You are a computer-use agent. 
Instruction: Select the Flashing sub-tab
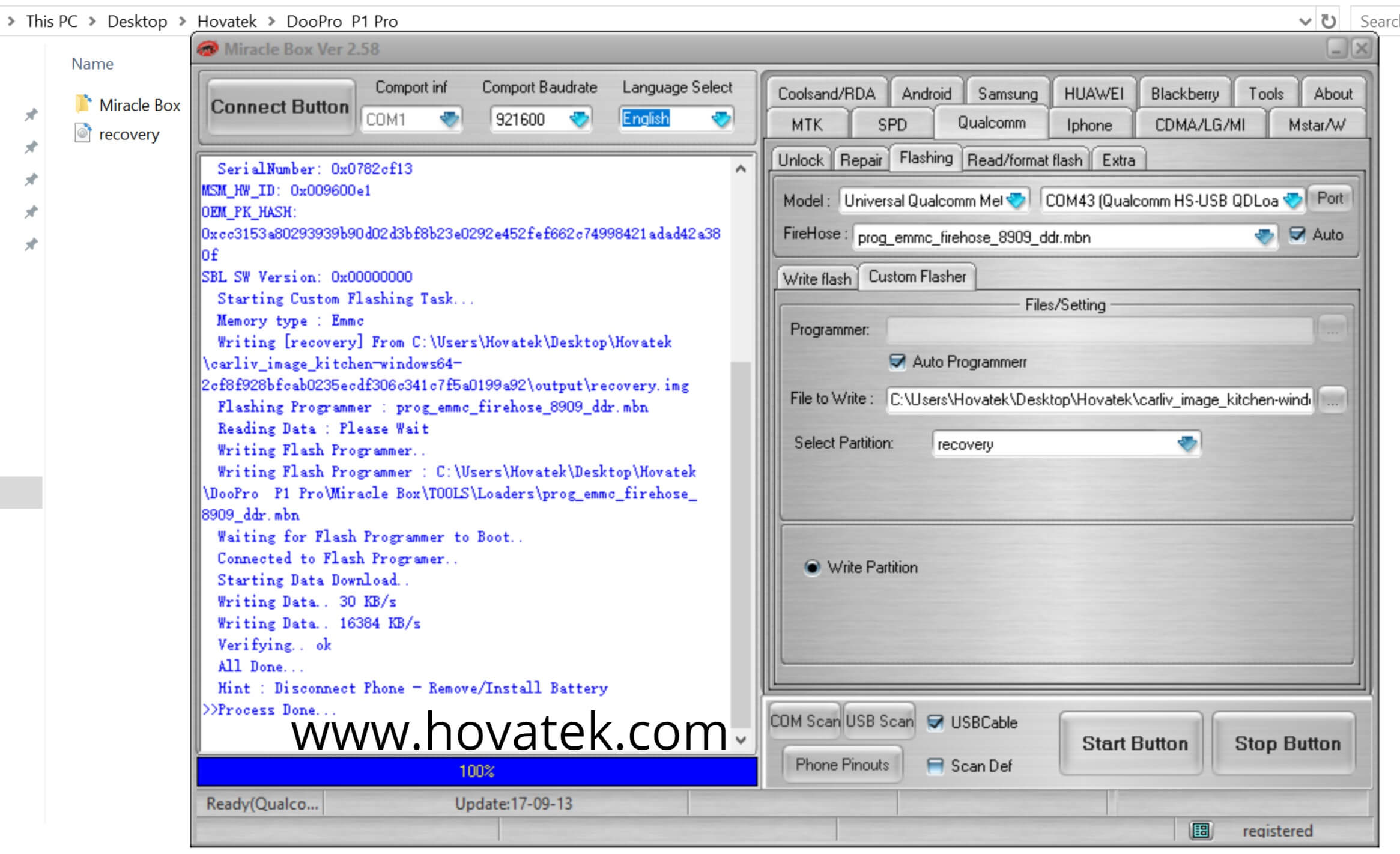click(x=926, y=158)
